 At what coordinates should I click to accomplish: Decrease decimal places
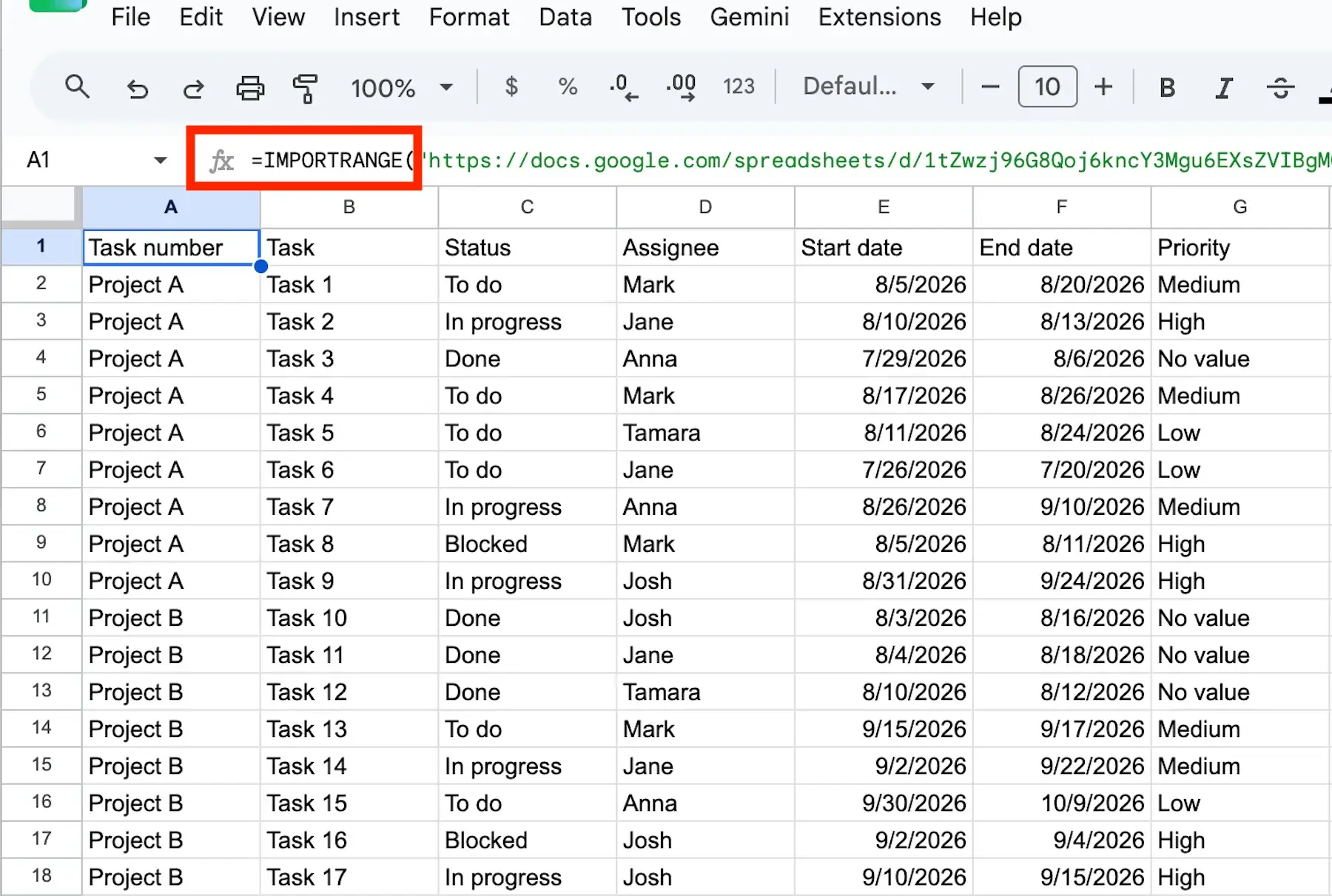click(623, 87)
